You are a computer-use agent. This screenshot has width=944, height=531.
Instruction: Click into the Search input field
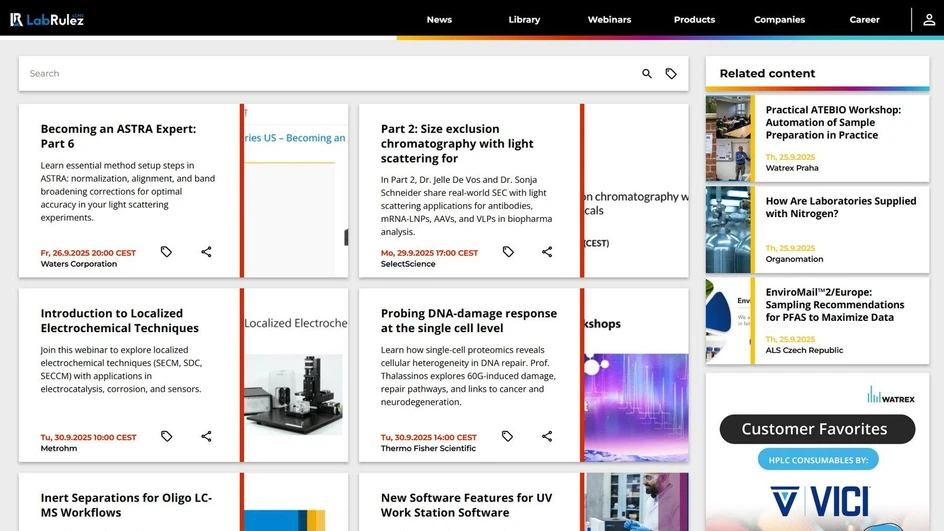click(330, 74)
